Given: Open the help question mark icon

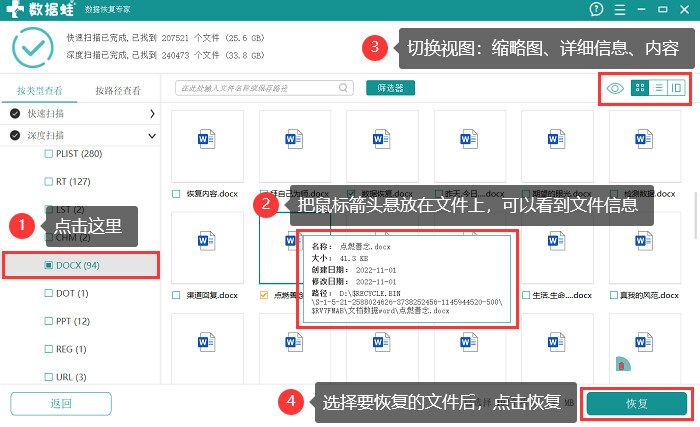Looking at the screenshot, I should 596,9.
